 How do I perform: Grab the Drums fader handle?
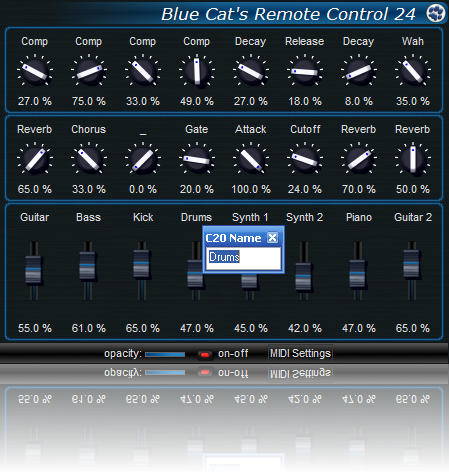(x=195, y=274)
